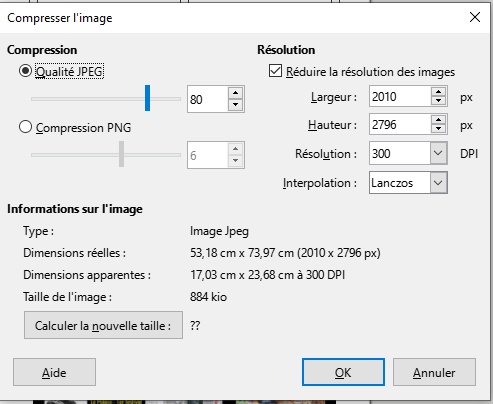Screen dimensions: 493x404
Task: Cancel with the Annuler button
Action: pyautogui.click(x=434, y=372)
